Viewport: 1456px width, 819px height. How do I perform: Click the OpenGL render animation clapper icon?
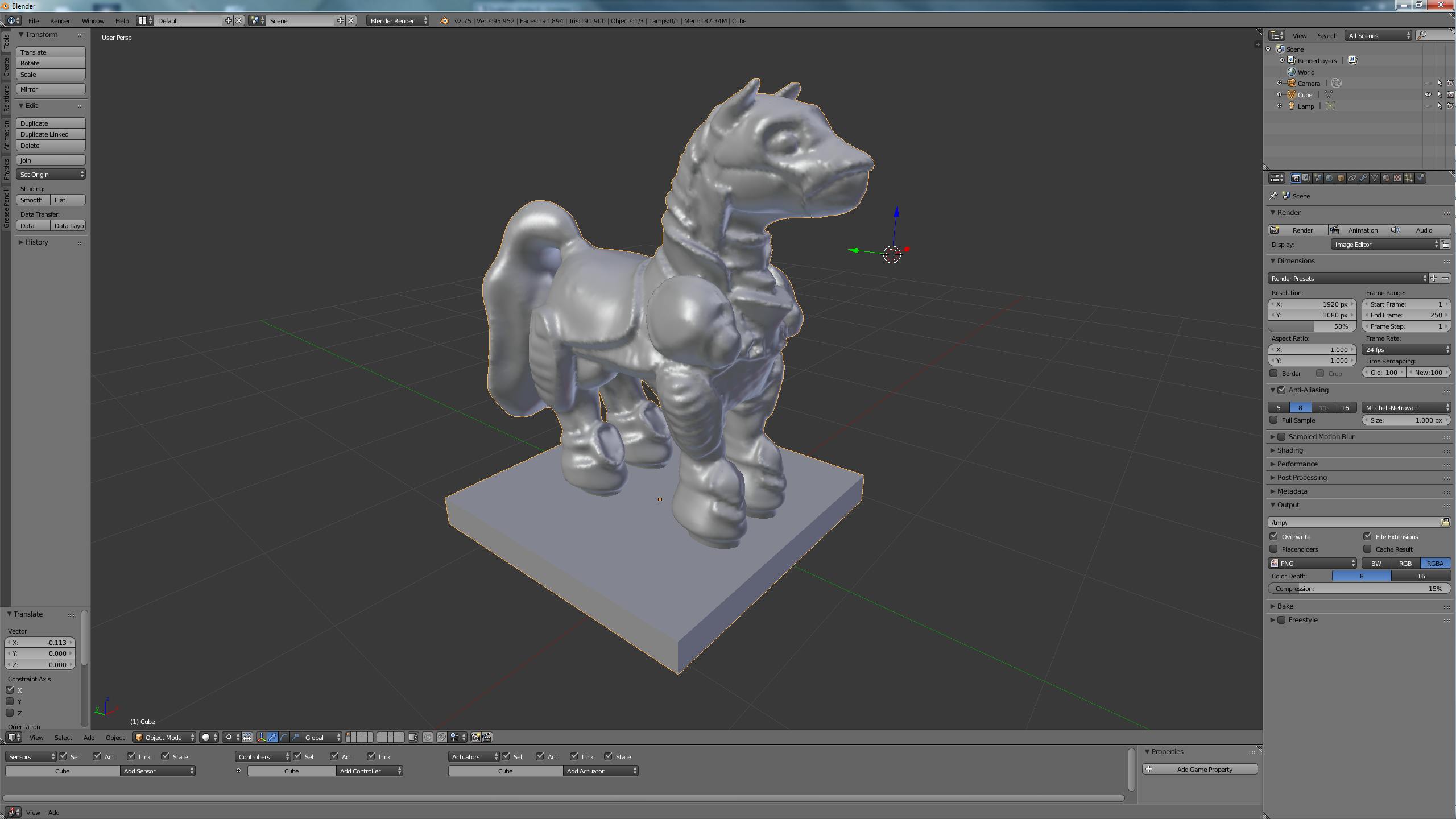487,737
